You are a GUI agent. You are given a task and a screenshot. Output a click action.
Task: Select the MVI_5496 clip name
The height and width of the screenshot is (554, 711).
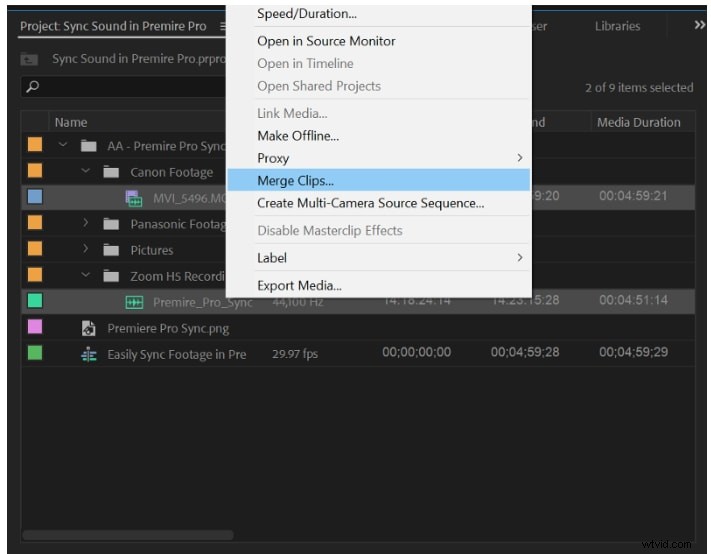click(190, 199)
